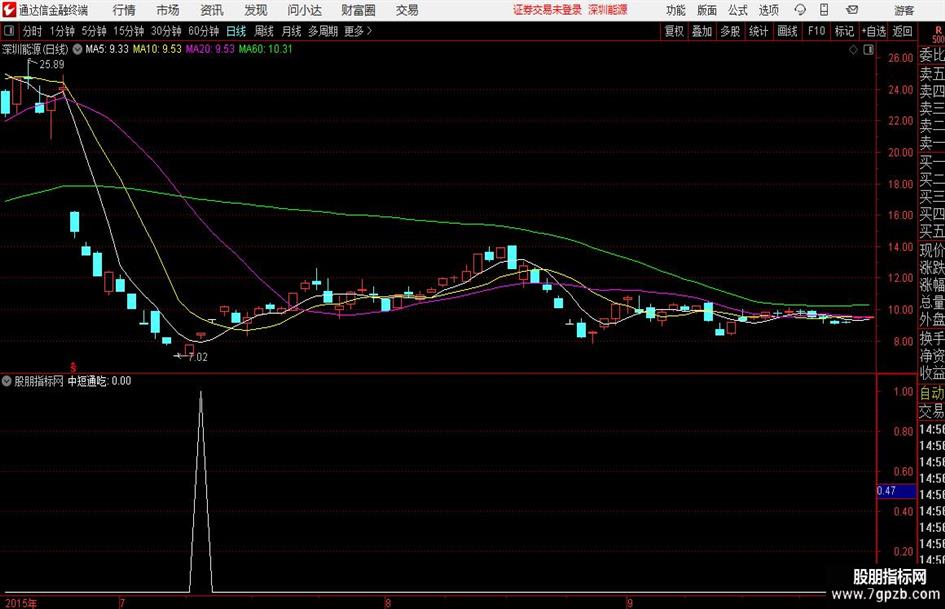Switch to the 60分钟 period tab
The image size is (945, 609).
[x=203, y=31]
